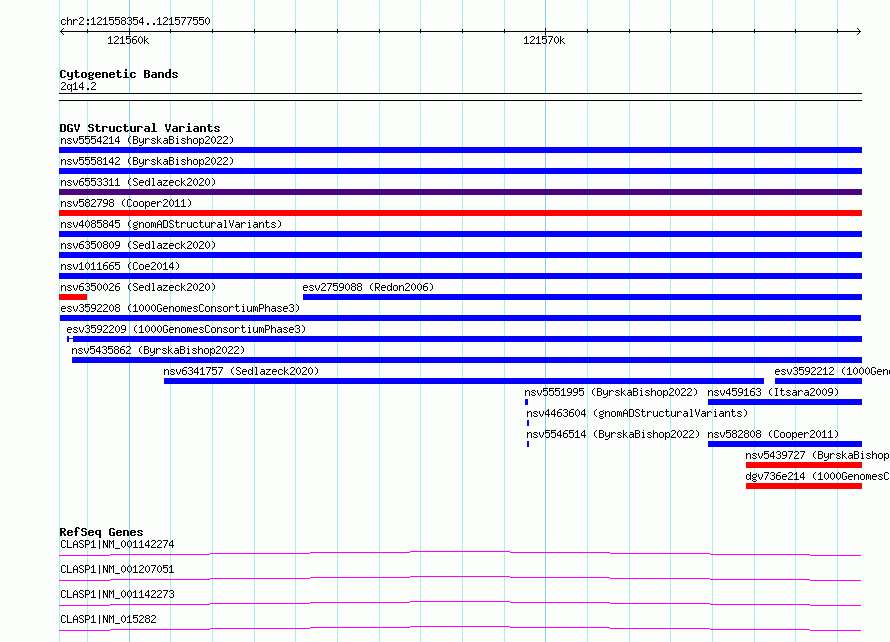Click the red bar under dgv736e214

[x=804, y=486]
